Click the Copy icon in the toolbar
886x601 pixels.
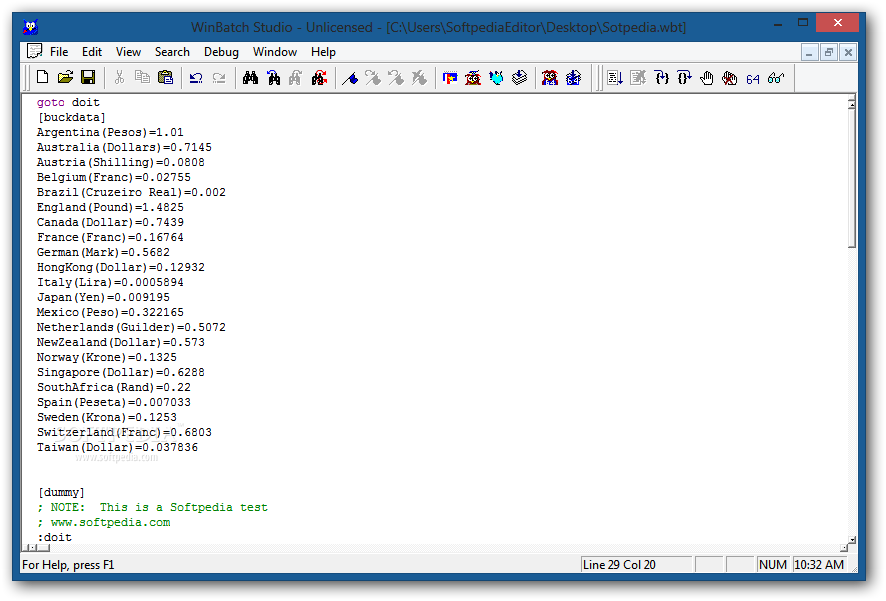pyautogui.click(x=142, y=77)
